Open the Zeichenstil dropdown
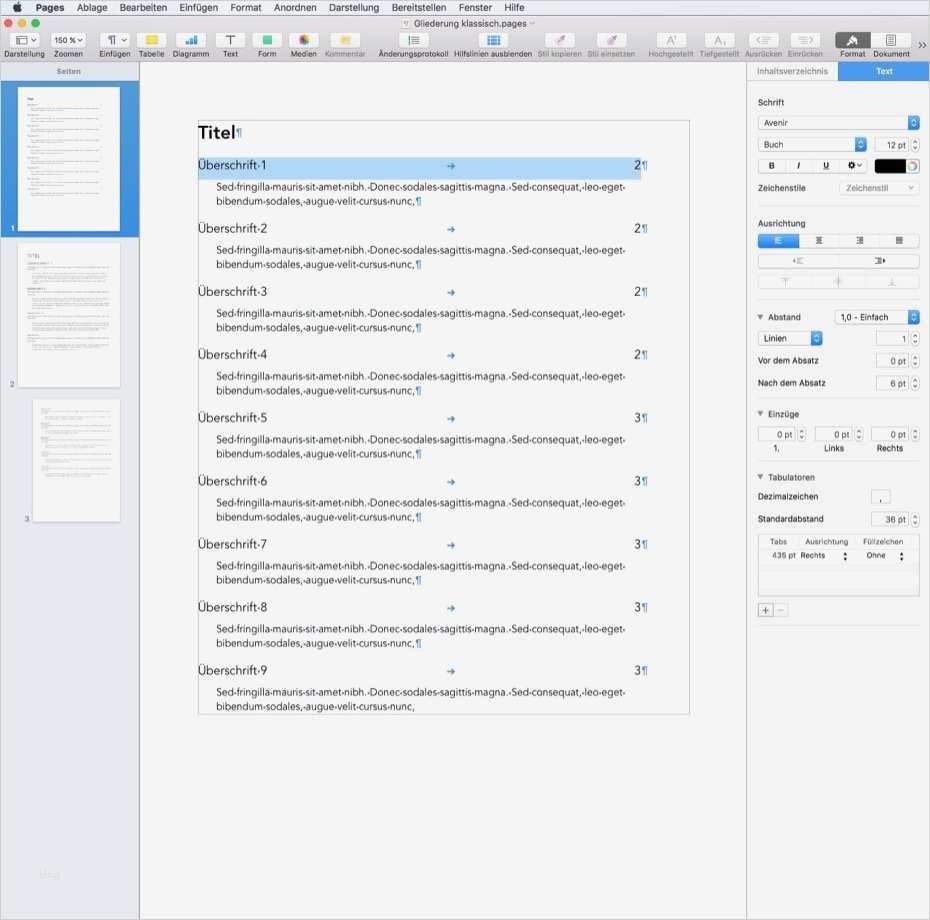The image size is (930, 920). tap(879, 188)
